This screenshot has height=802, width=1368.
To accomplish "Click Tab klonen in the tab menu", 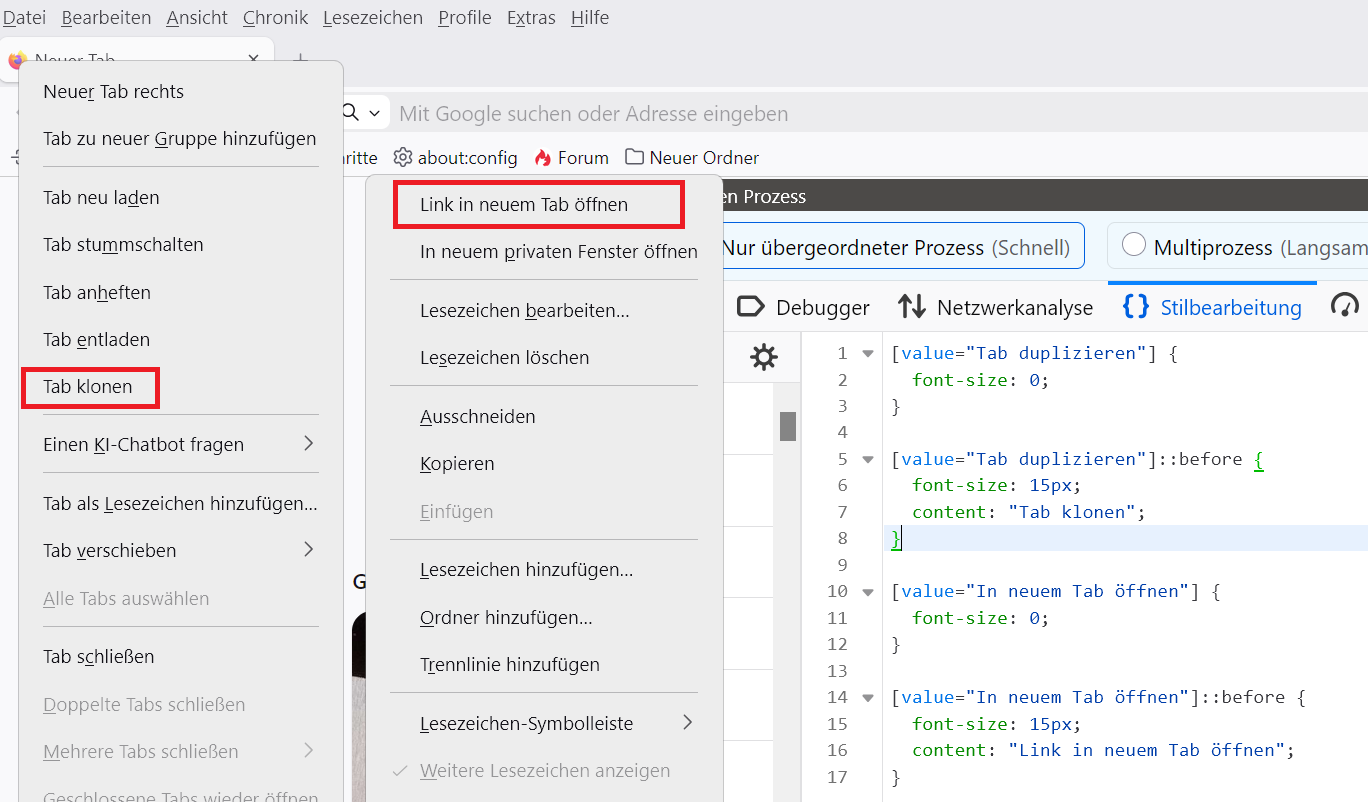I will click(x=88, y=387).
